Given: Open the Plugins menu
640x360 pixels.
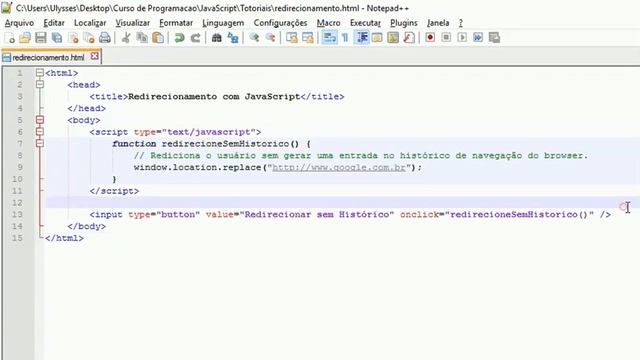Looking at the screenshot, I should (x=404, y=23).
